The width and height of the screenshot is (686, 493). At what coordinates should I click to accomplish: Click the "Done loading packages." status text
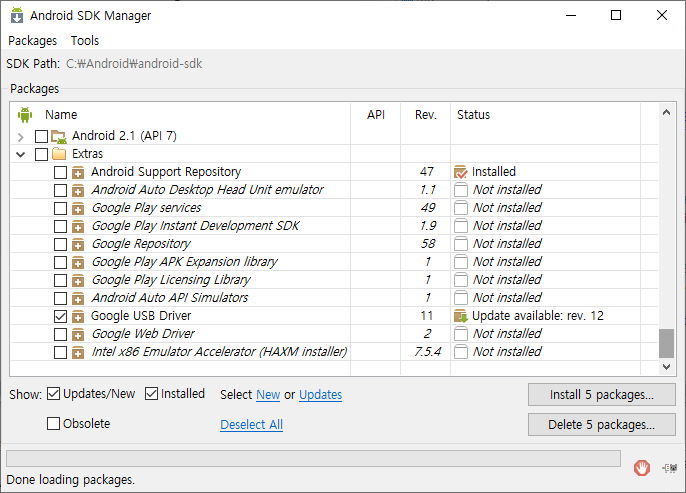coord(70,480)
